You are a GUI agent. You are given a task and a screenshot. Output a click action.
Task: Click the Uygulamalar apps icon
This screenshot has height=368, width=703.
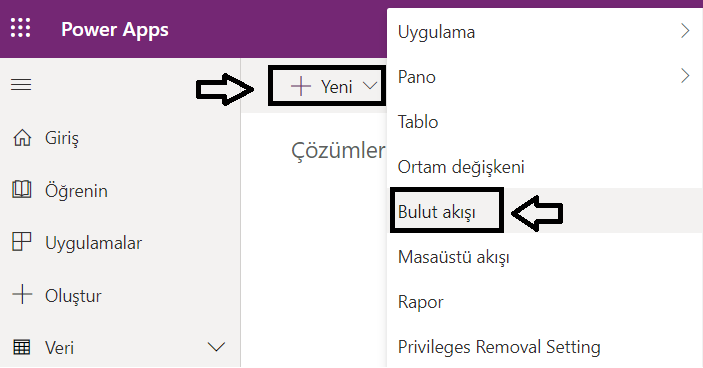coord(22,242)
